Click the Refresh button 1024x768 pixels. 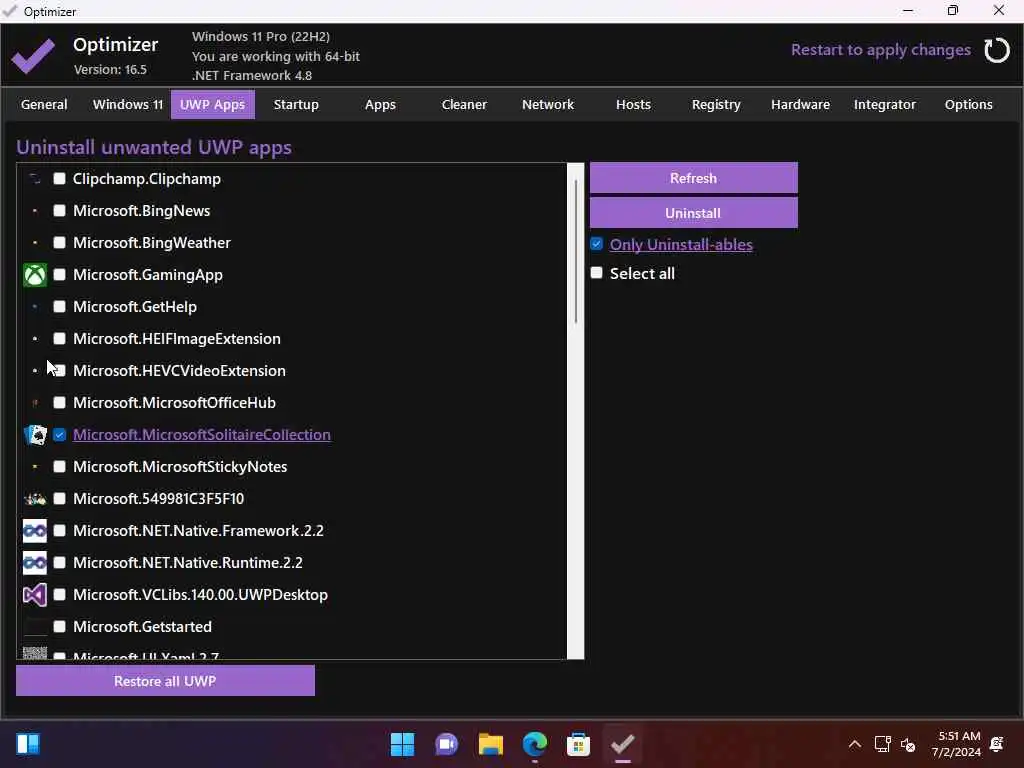694,178
